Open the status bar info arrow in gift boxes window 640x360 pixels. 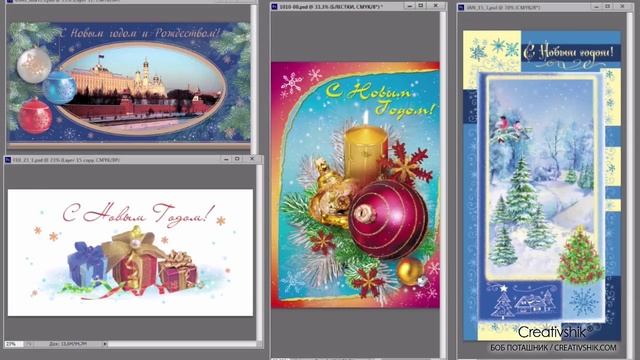(105, 344)
